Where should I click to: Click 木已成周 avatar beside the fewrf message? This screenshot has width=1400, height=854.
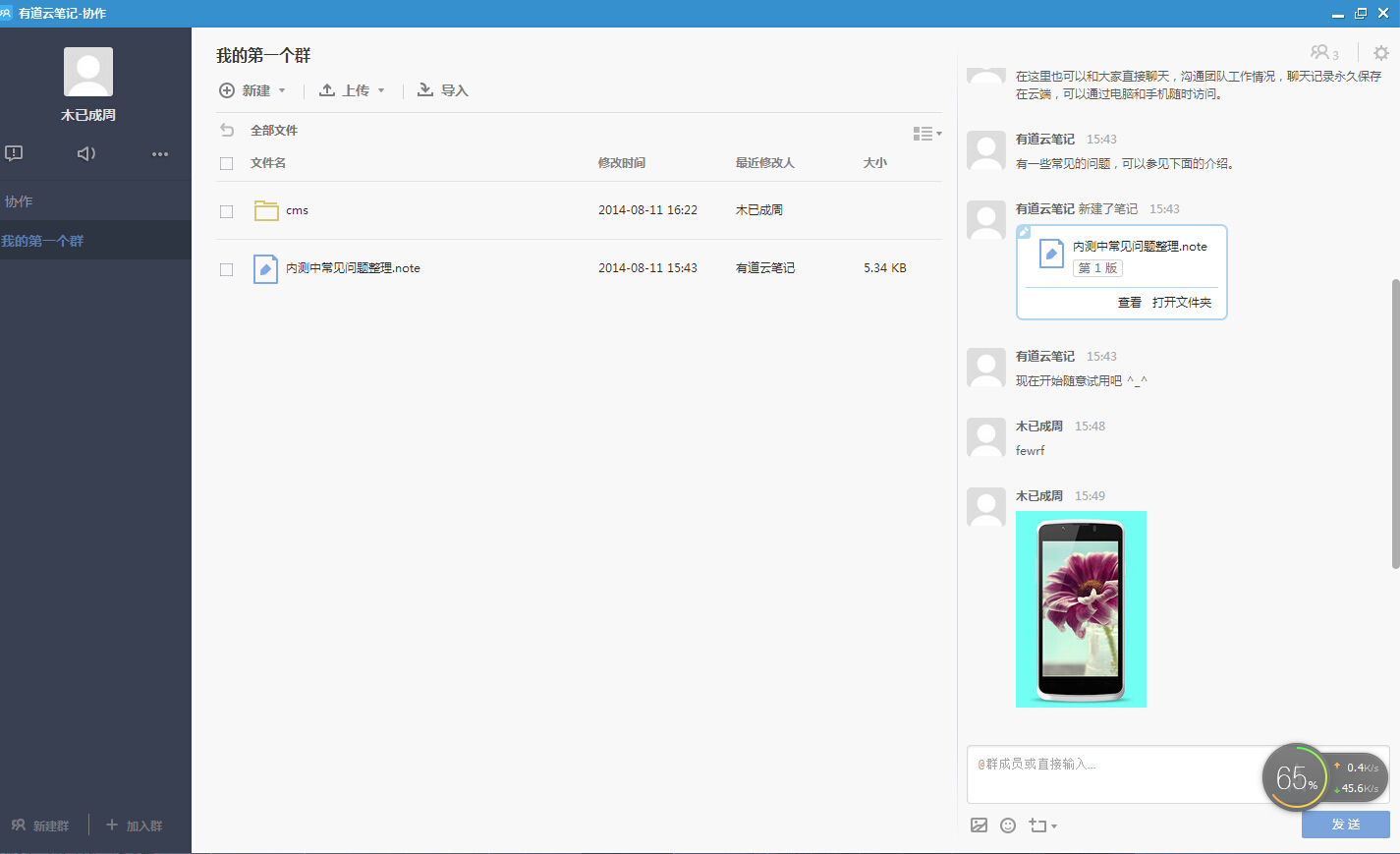click(986, 437)
